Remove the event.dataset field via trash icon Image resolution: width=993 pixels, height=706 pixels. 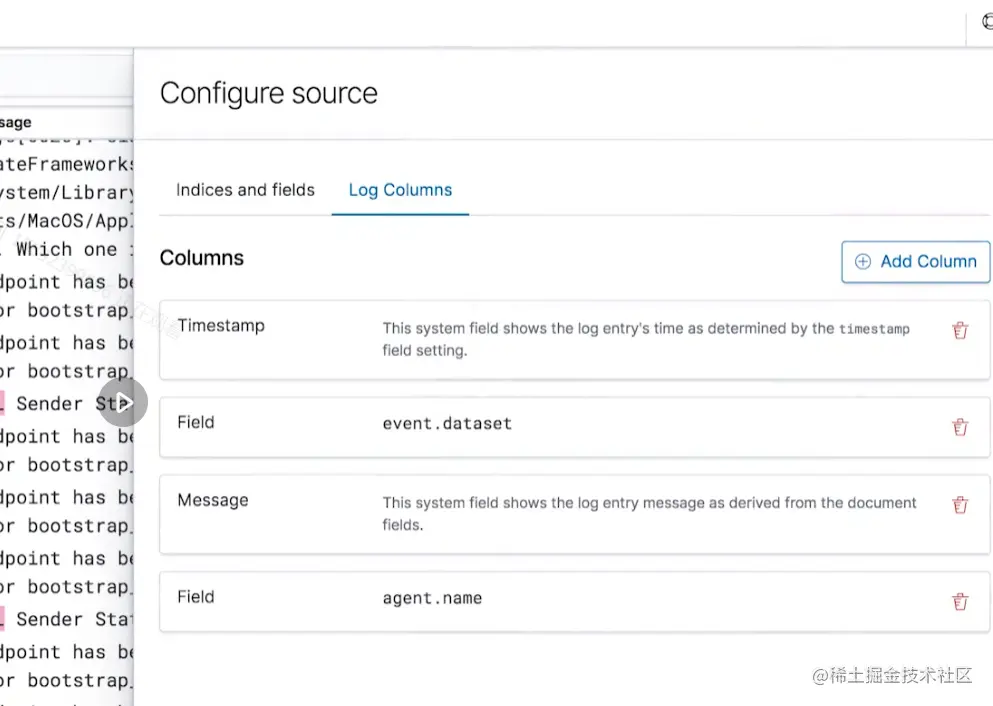click(x=960, y=428)
